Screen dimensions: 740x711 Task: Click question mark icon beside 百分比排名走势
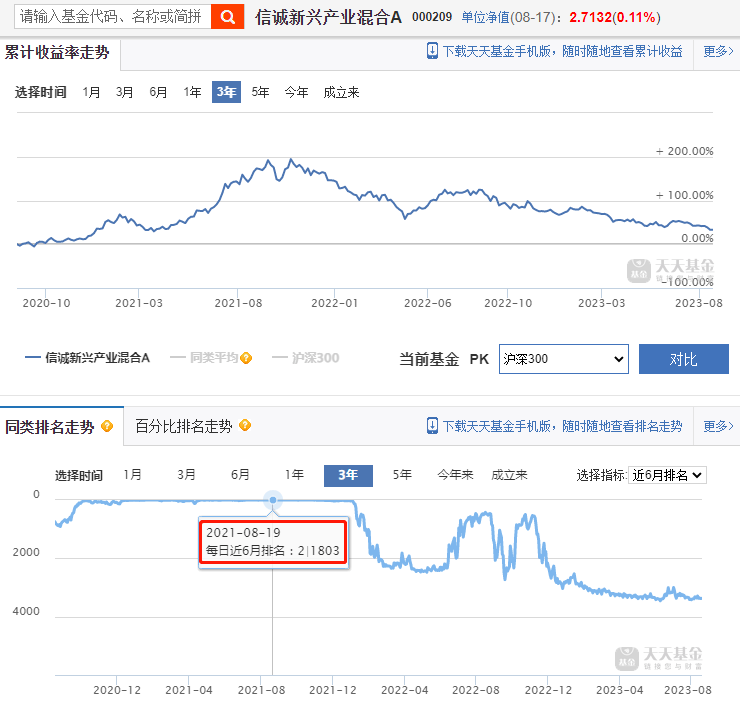[244, 426]
